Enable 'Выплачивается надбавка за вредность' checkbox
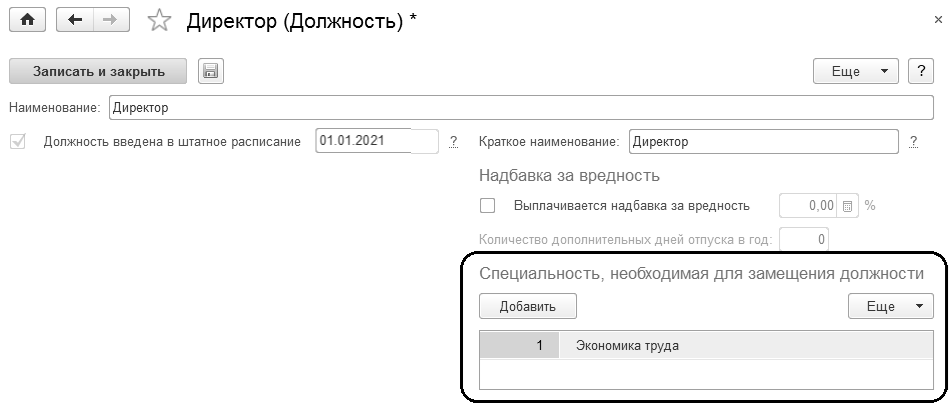 (x=488, y=206)
